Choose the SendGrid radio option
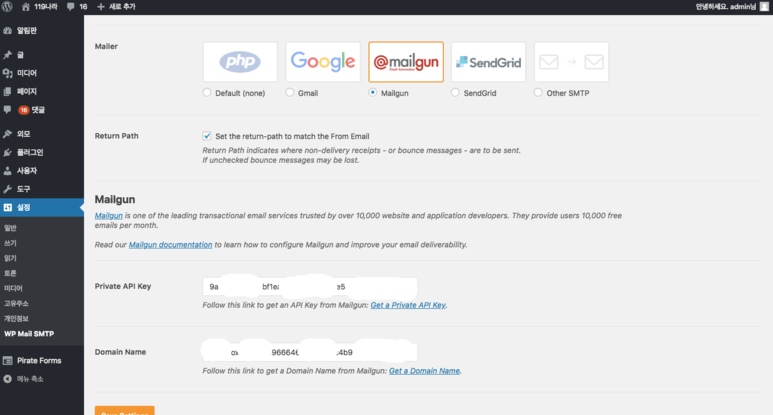Image resolution: width=773 pixels, height=415 pixels. coord(455,92)
